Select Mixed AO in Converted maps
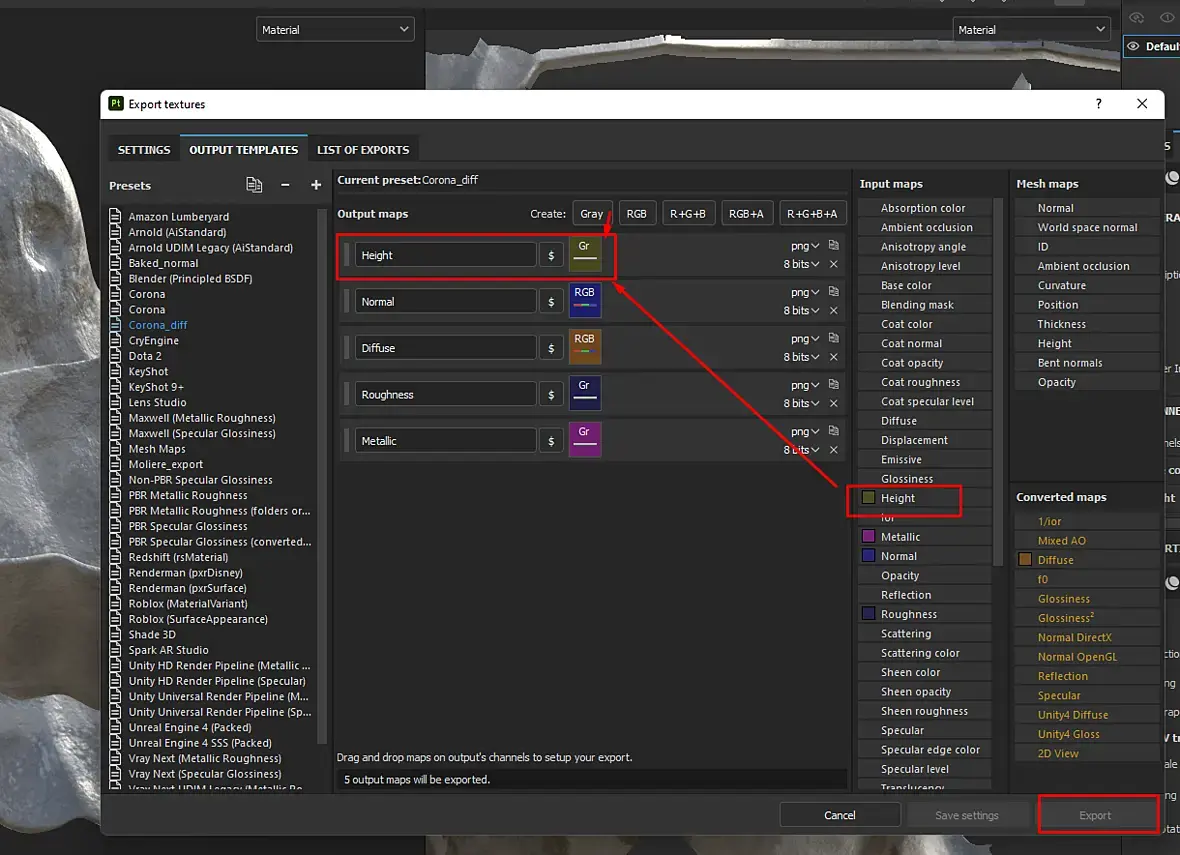Viewport: 1180px width, 855px height. coord(1061,541)
